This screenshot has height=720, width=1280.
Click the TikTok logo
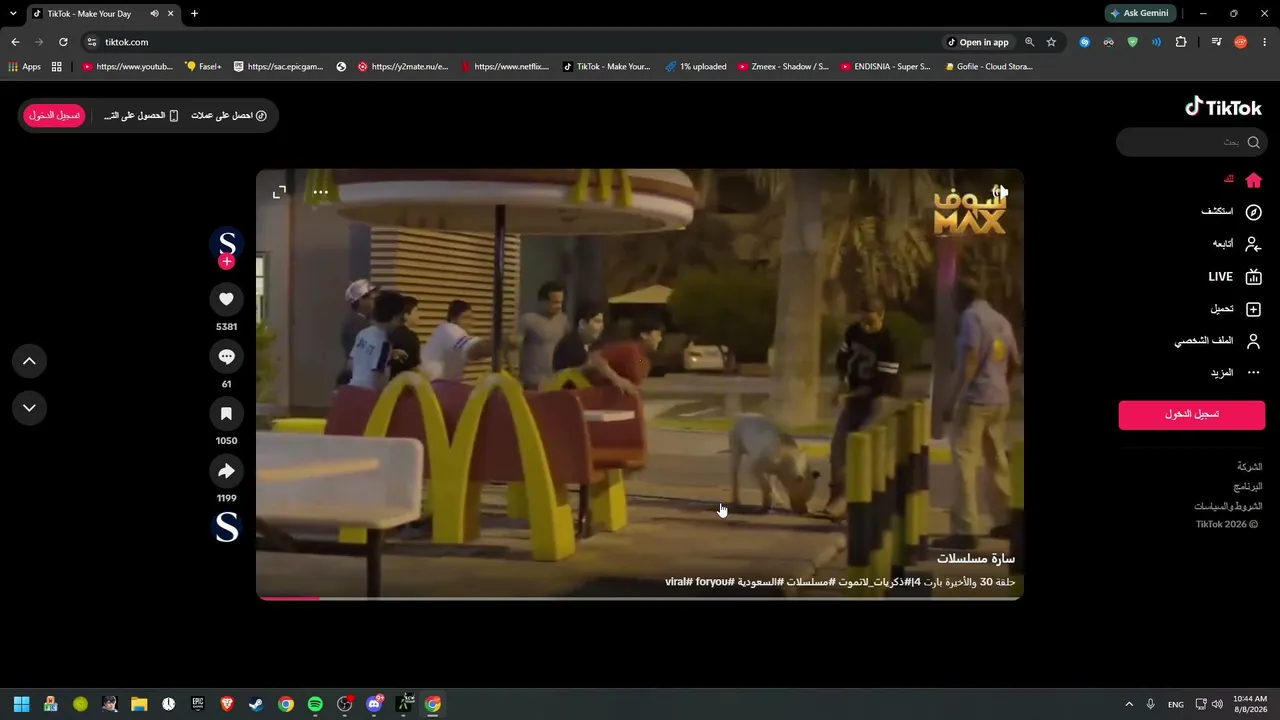tap(1223, 107)
